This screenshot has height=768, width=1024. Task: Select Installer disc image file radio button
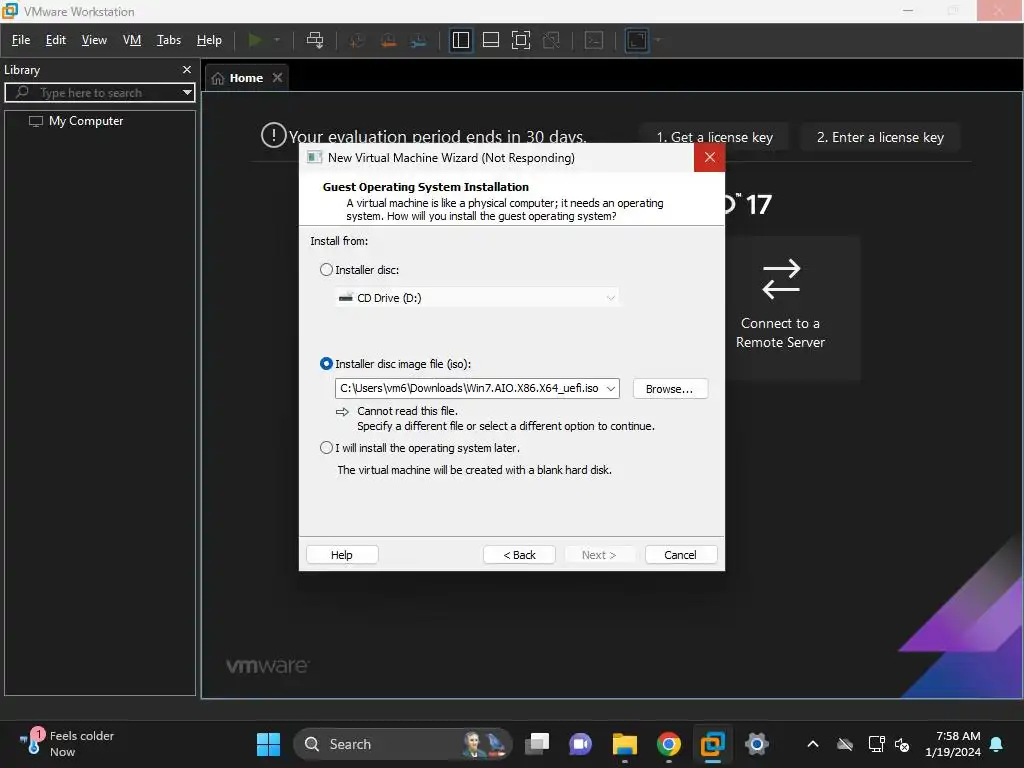326,364
